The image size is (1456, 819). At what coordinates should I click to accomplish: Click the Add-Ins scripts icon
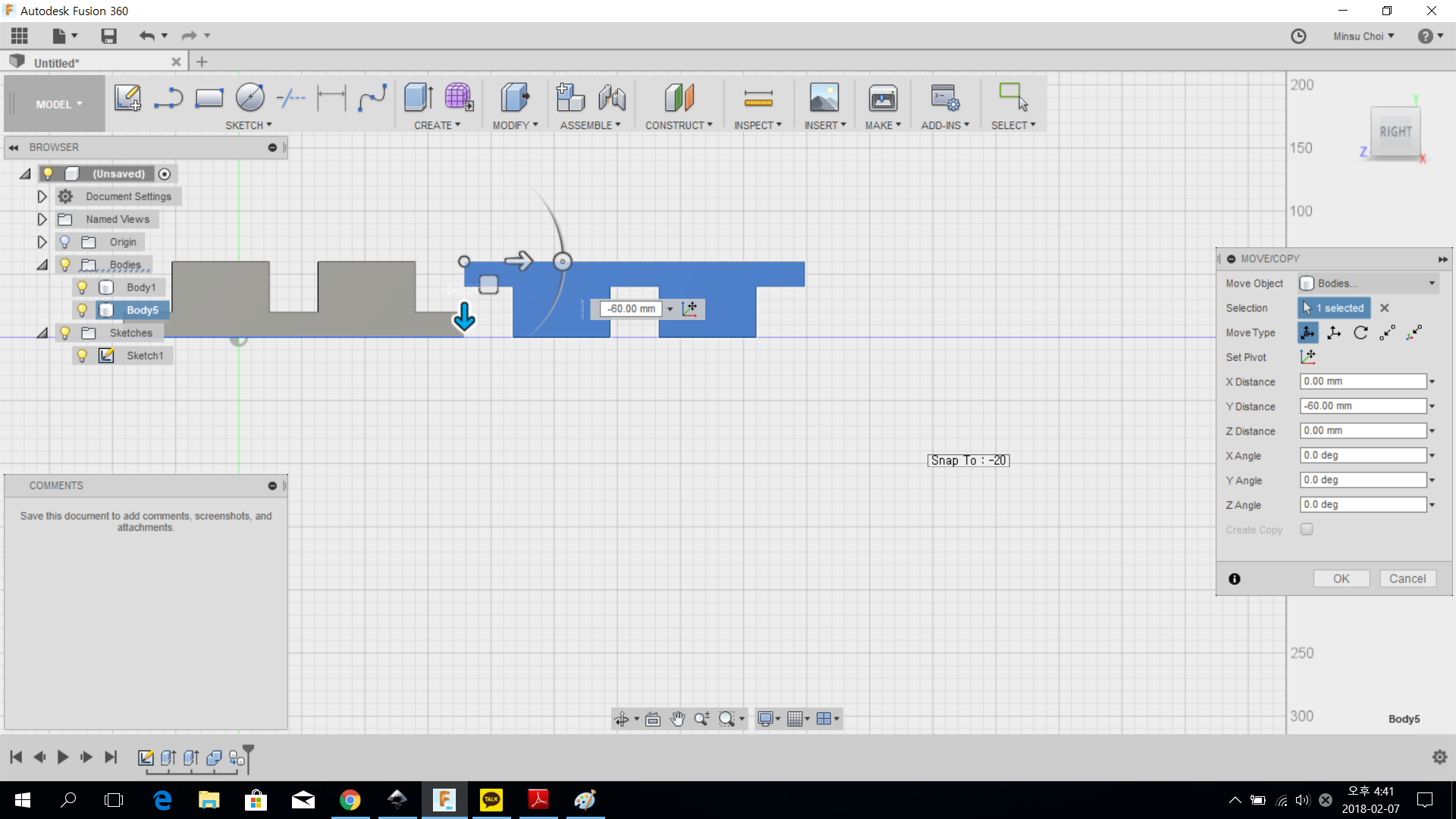tap(945, 98)
